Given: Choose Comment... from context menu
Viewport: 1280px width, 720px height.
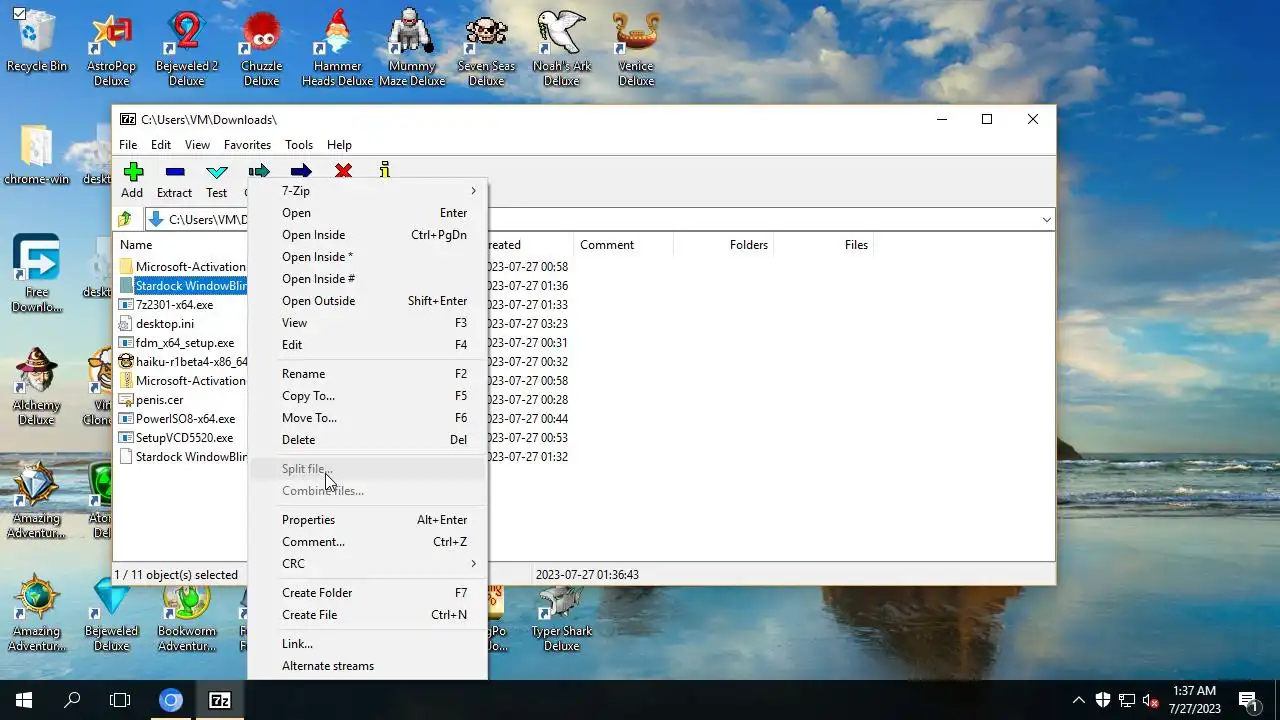Looking at the screenshot, I should pos(367,542).
